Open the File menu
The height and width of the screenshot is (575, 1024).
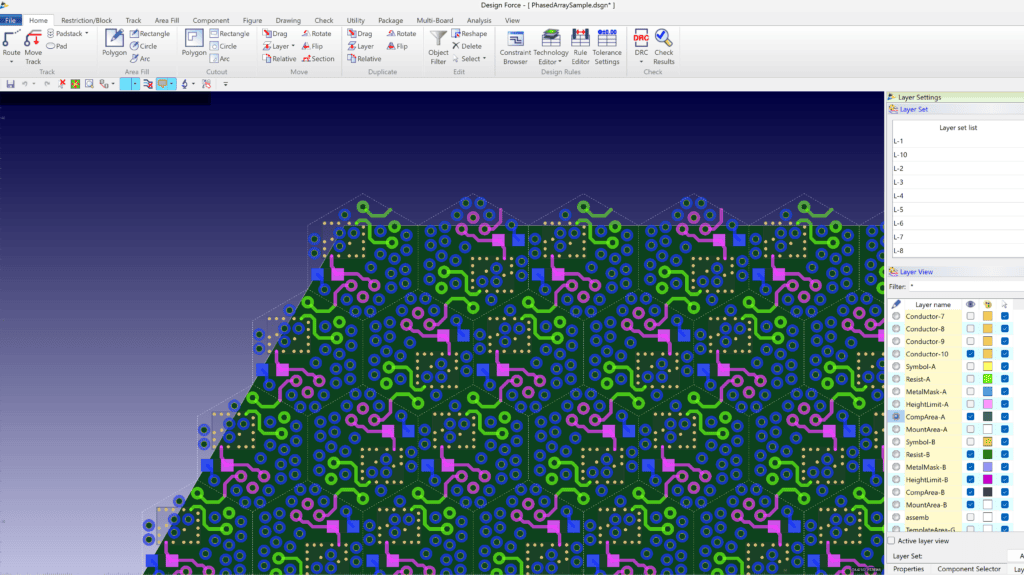10,20
